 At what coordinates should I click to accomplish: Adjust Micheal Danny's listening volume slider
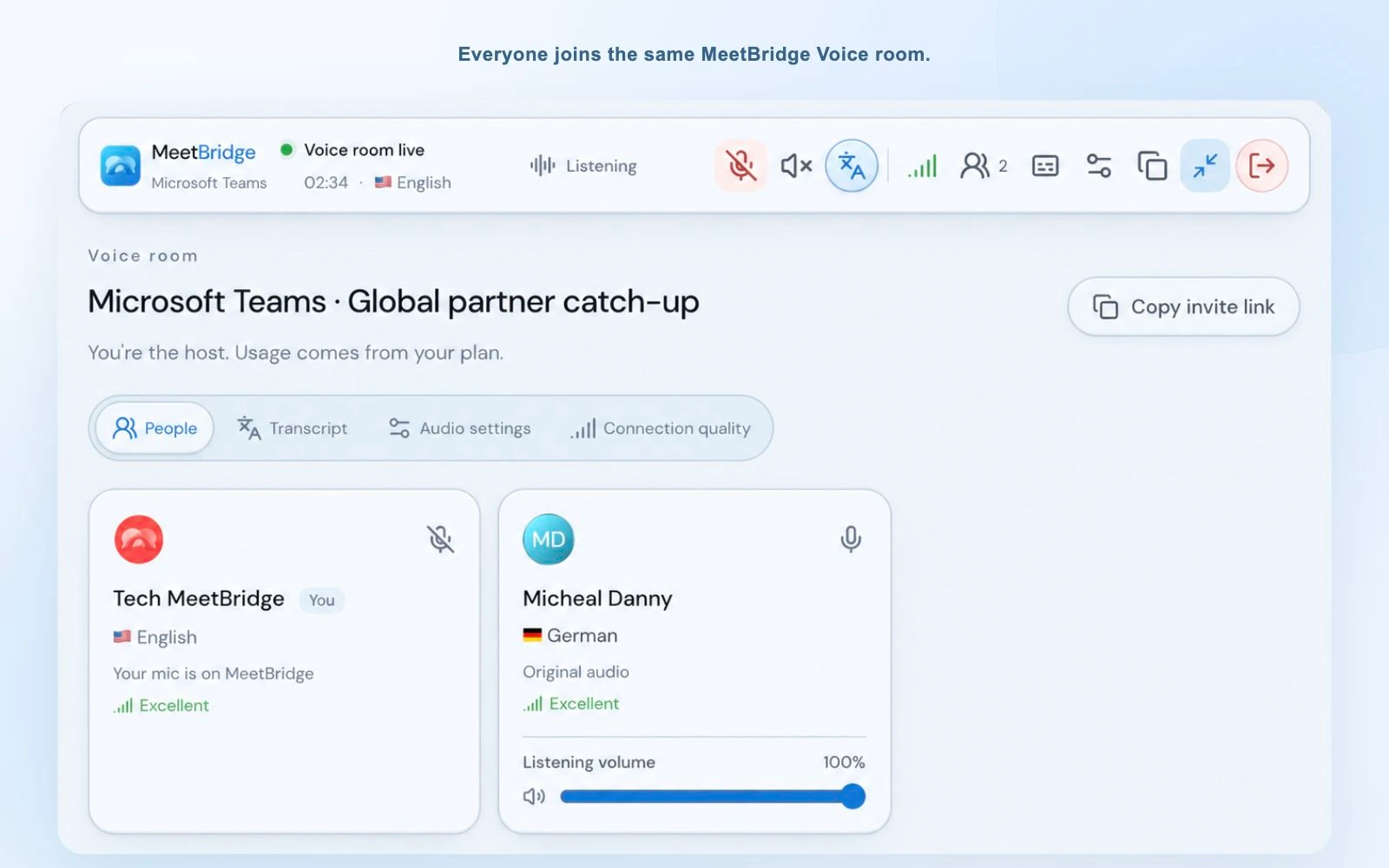(713, 796)
